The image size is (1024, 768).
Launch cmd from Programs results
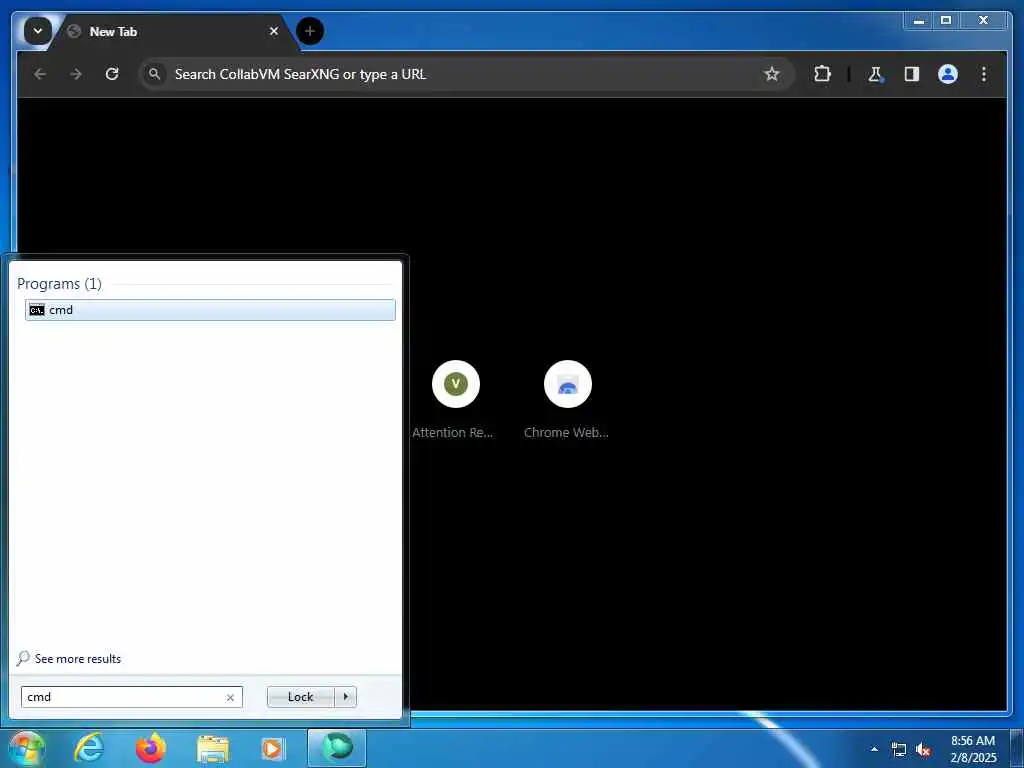pyautogui.click(x=210, y=310)
